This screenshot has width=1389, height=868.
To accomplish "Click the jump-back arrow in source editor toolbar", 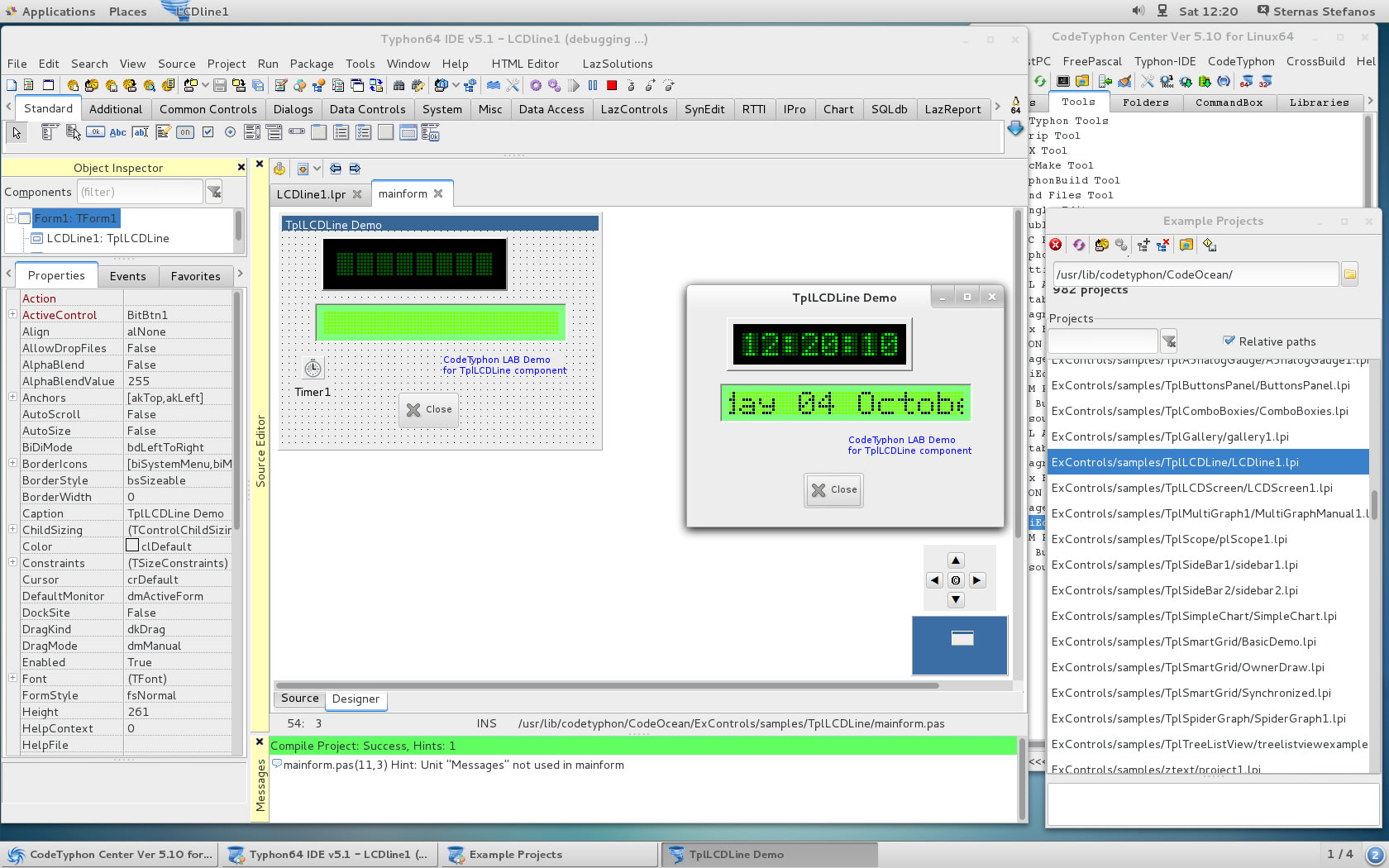I will [x=335, y=169].
